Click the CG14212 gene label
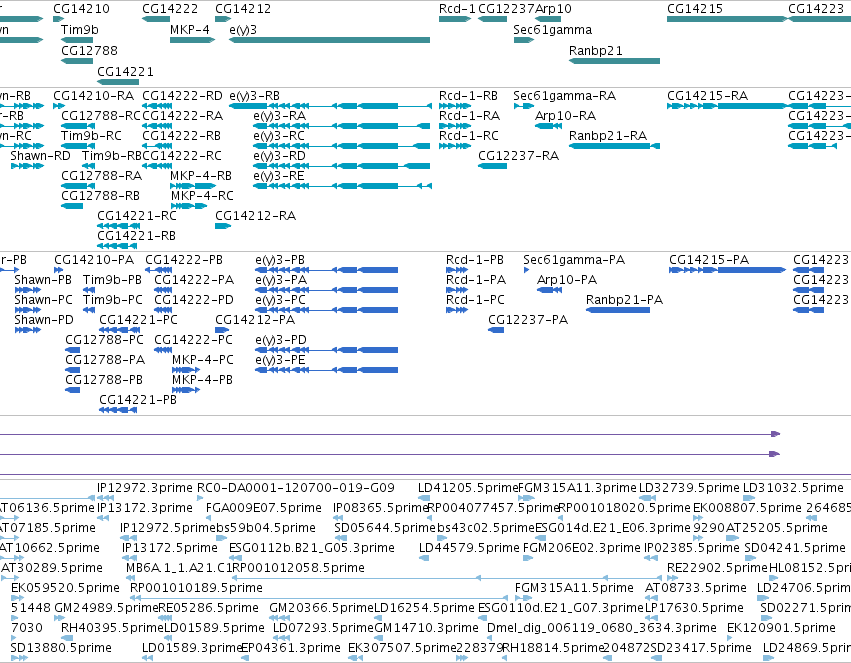 243,9
